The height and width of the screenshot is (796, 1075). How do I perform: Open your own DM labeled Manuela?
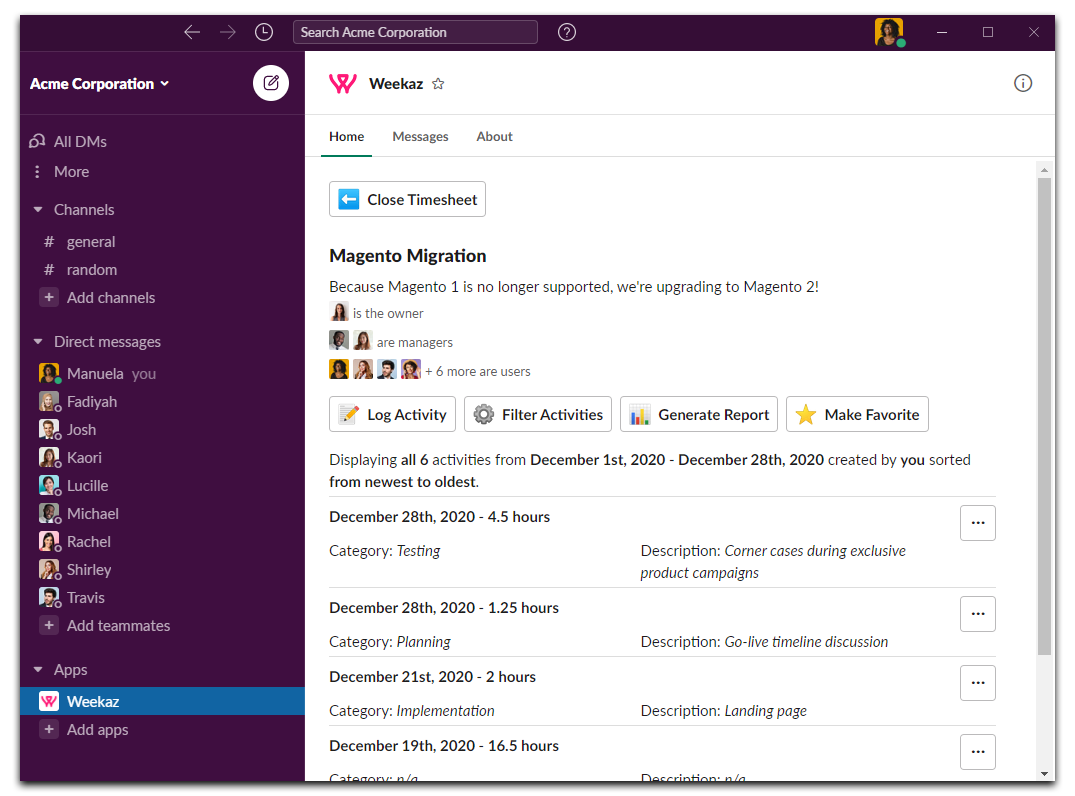click(x=162, y=374)
